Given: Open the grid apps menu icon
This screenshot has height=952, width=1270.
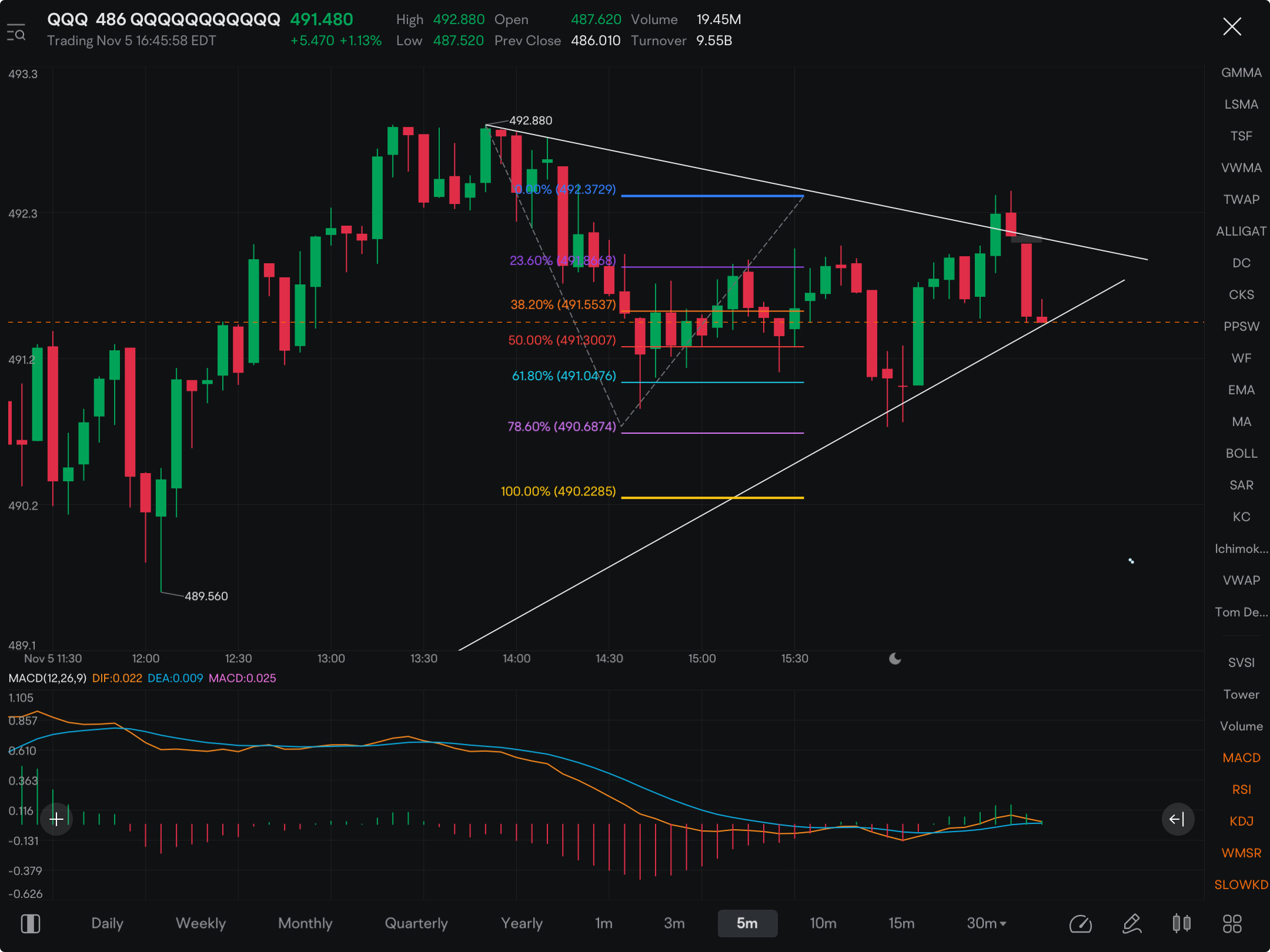Looking at the screenshot, I should (x=1232, y=923).
